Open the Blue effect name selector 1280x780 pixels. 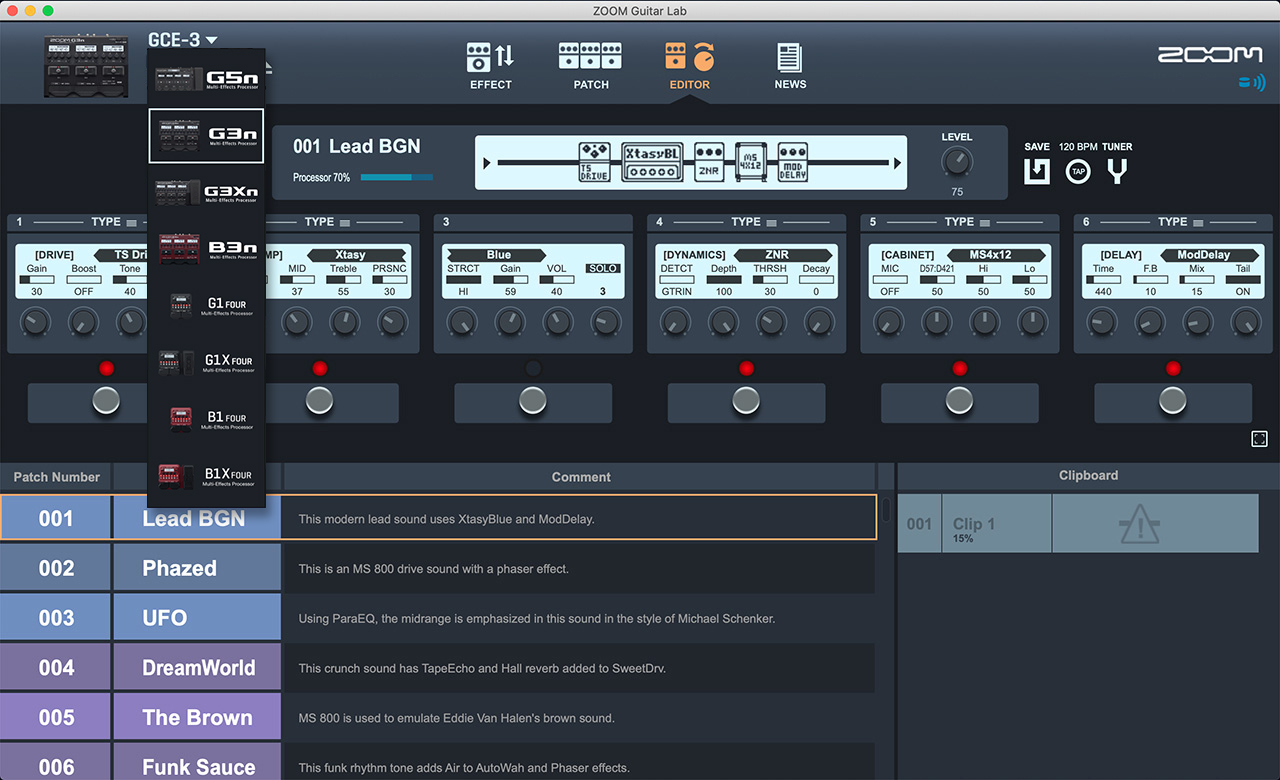(497, 255)
